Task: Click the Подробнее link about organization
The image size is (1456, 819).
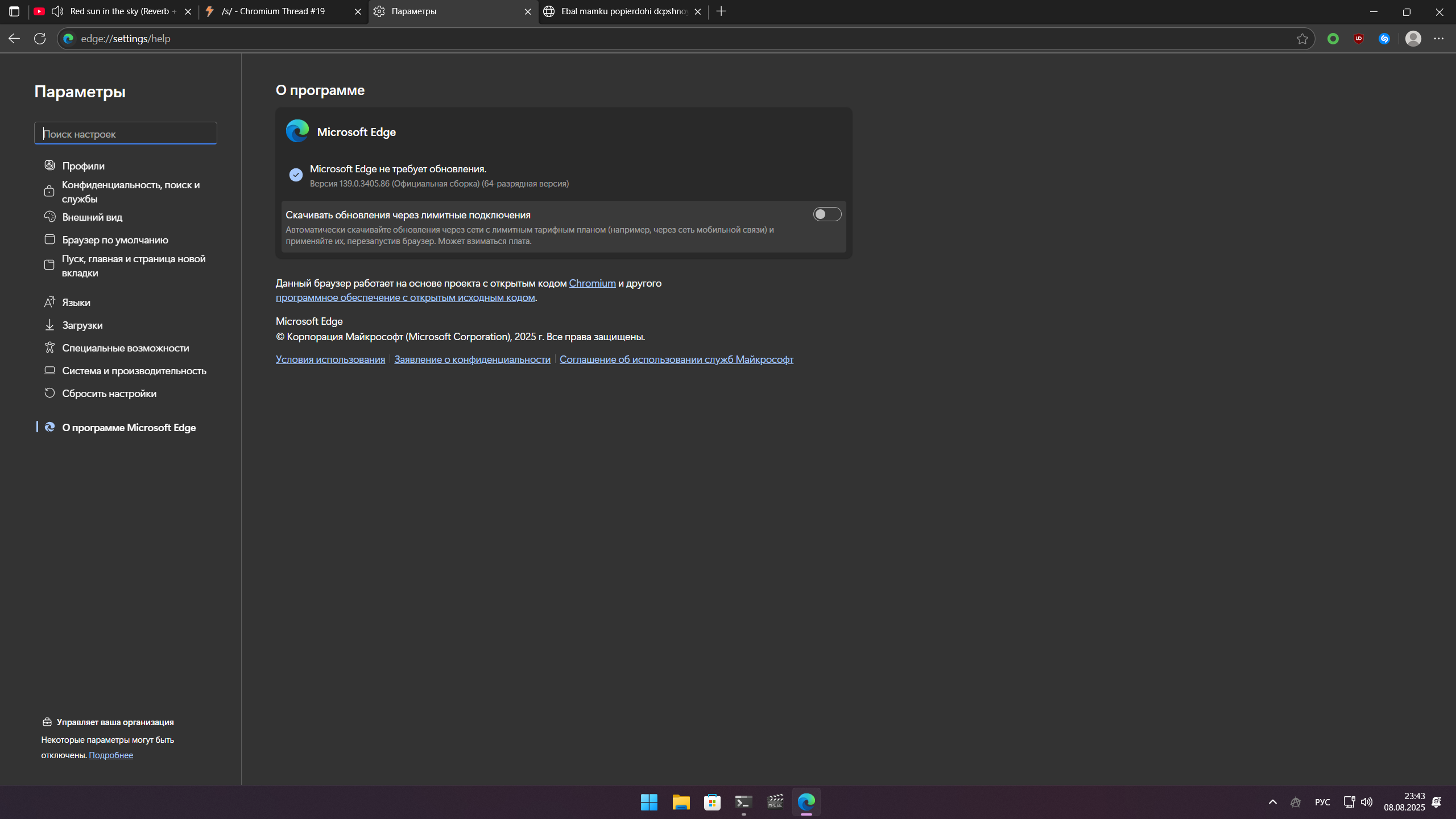Action: (111, 755)
